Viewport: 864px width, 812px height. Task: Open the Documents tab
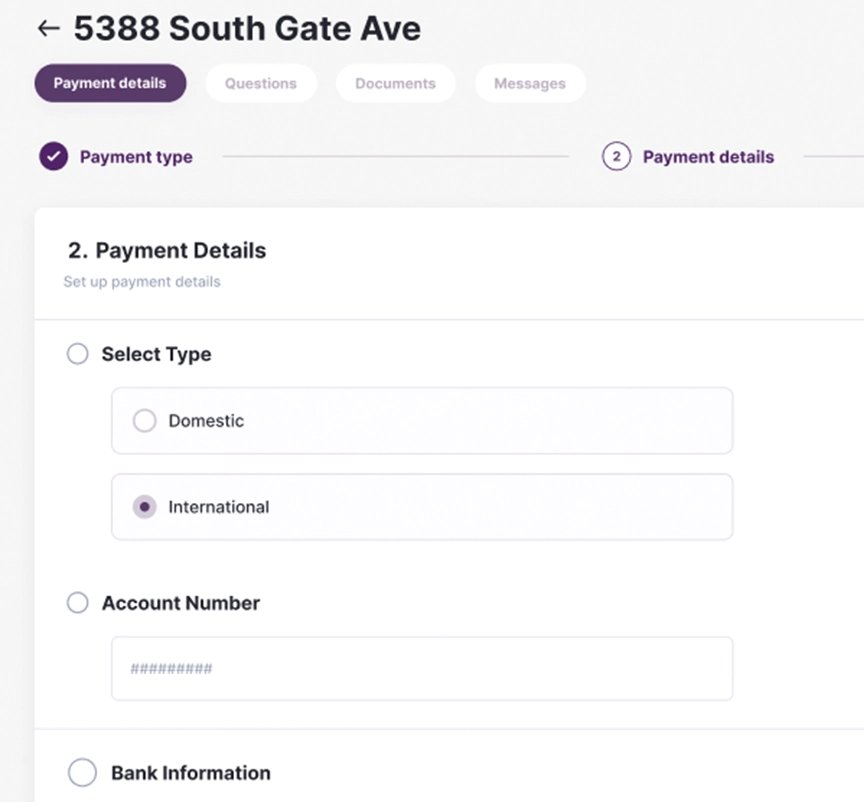[x=395, y=83]
